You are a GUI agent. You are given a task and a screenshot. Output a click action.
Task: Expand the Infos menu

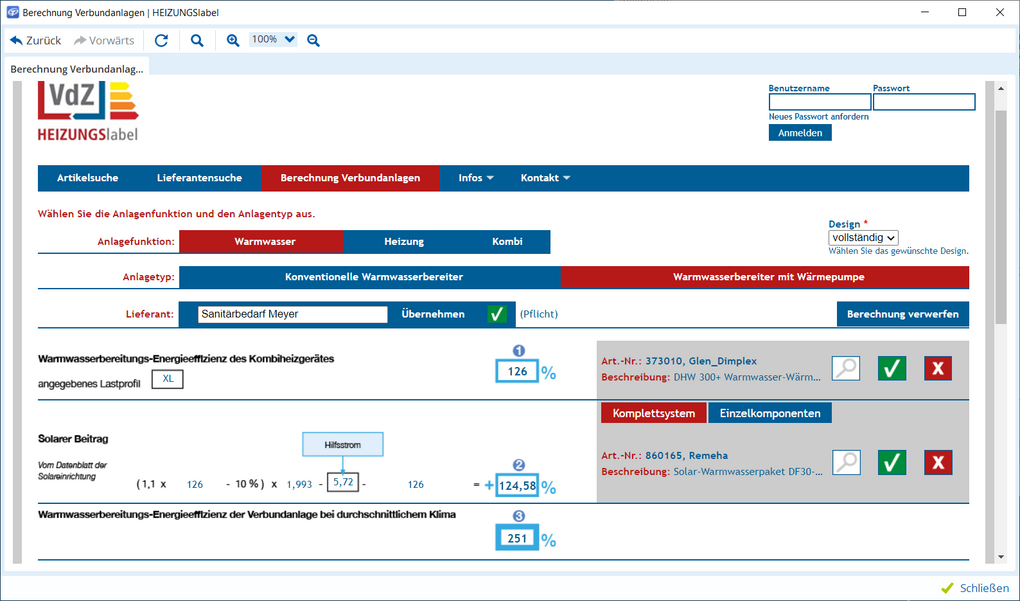476,178
